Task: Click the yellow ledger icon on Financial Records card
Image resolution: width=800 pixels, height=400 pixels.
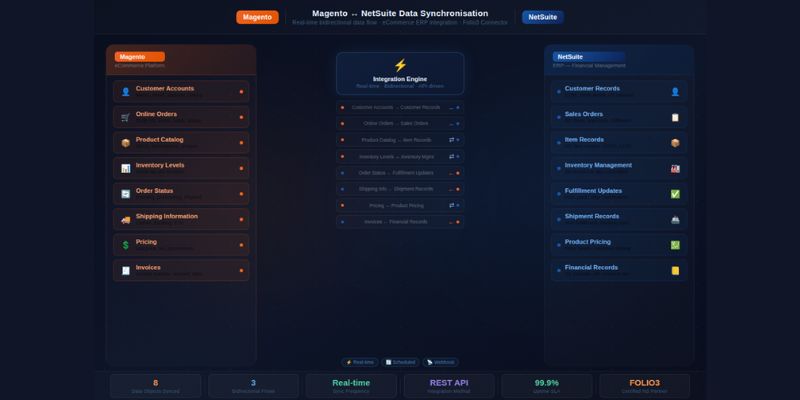Action: point(675,271)
